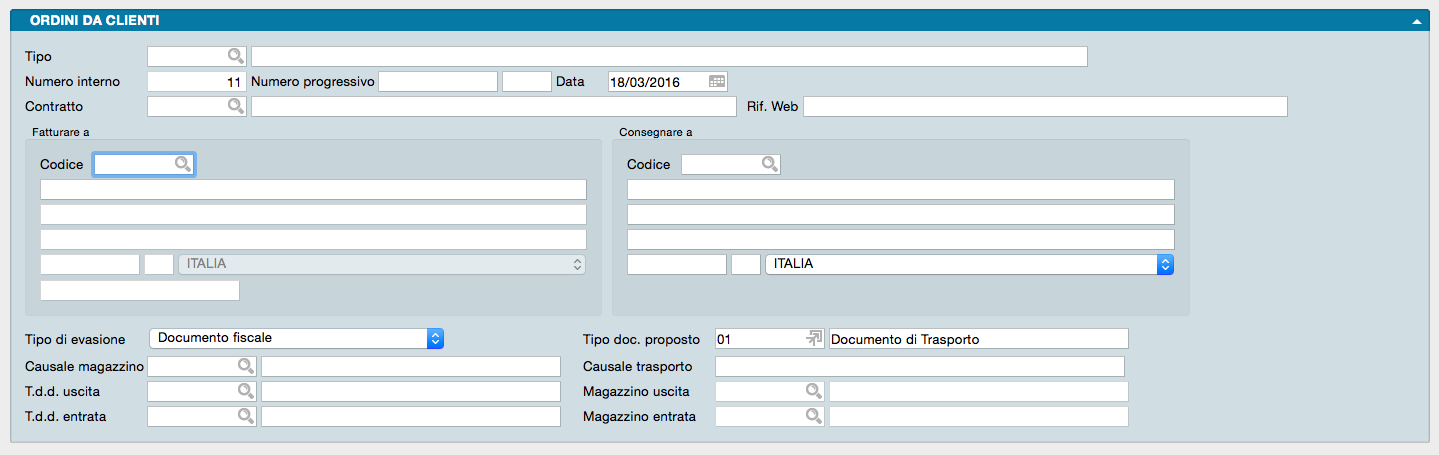This screenshot has height=455, width=1439.
Task: Click the Magazzino uscita search icon
Action: (813, 391)
